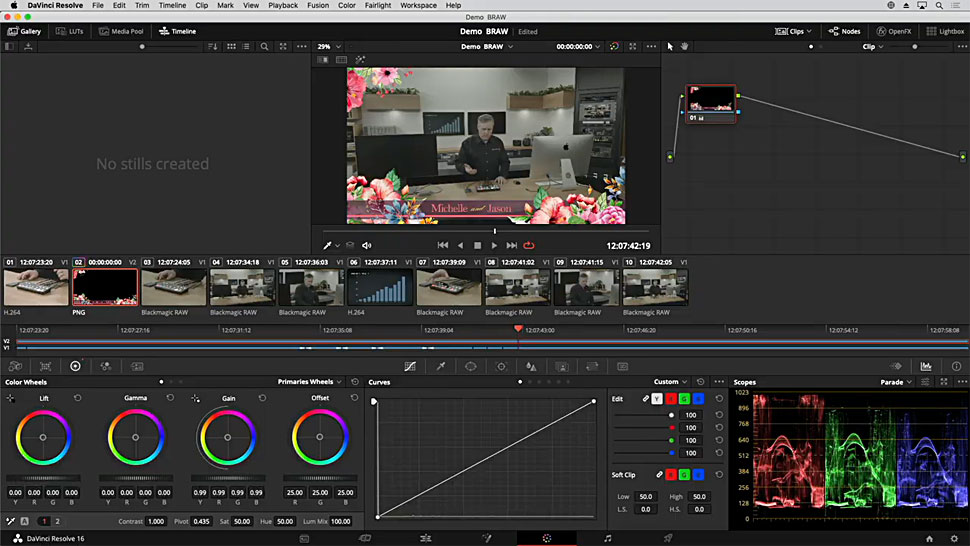Open the Motion Effects palette
This screenshot has width=970, height=546.
click(x=137, y=367)
